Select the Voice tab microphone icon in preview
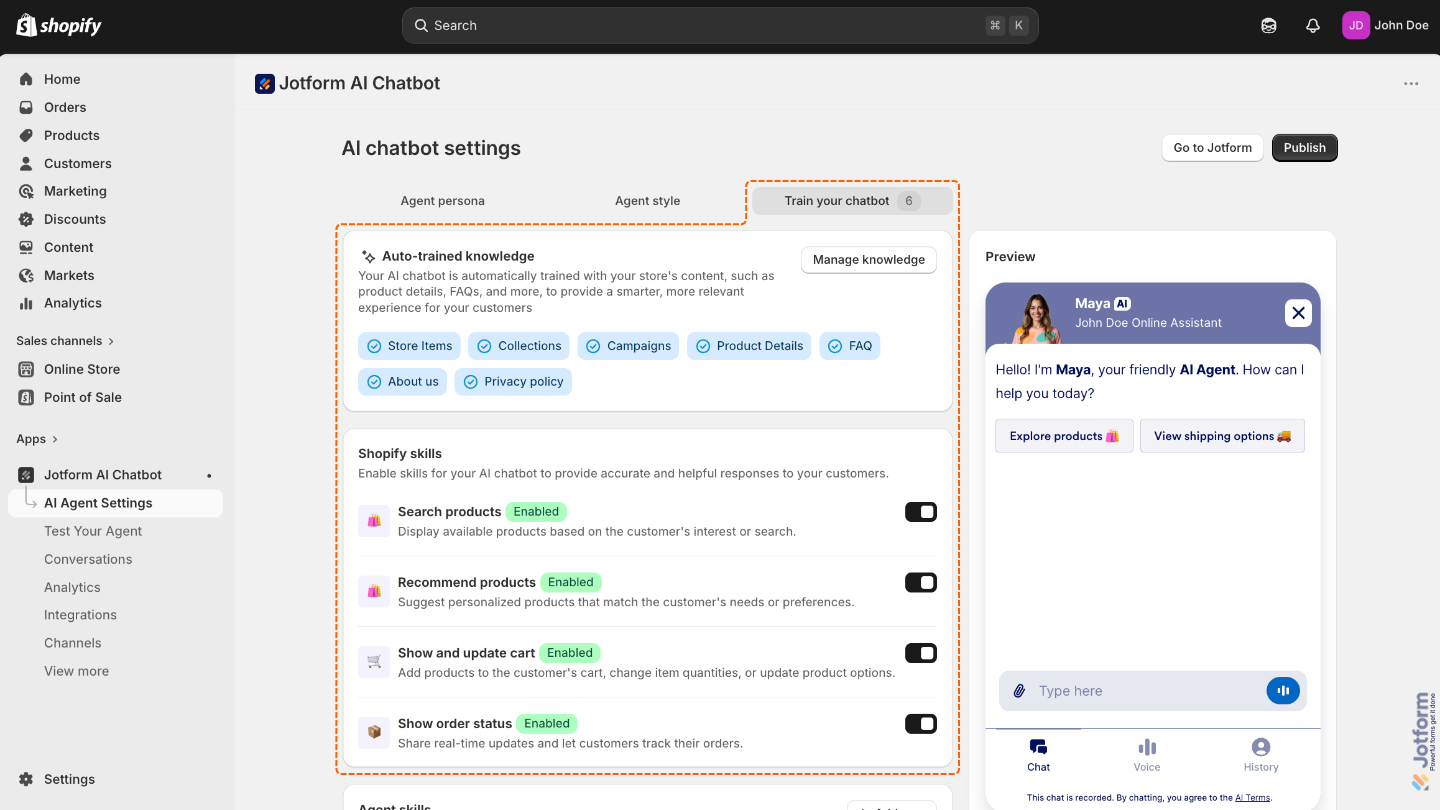This screenshot has width=1440, height=810. click(x=1146, y=748)
